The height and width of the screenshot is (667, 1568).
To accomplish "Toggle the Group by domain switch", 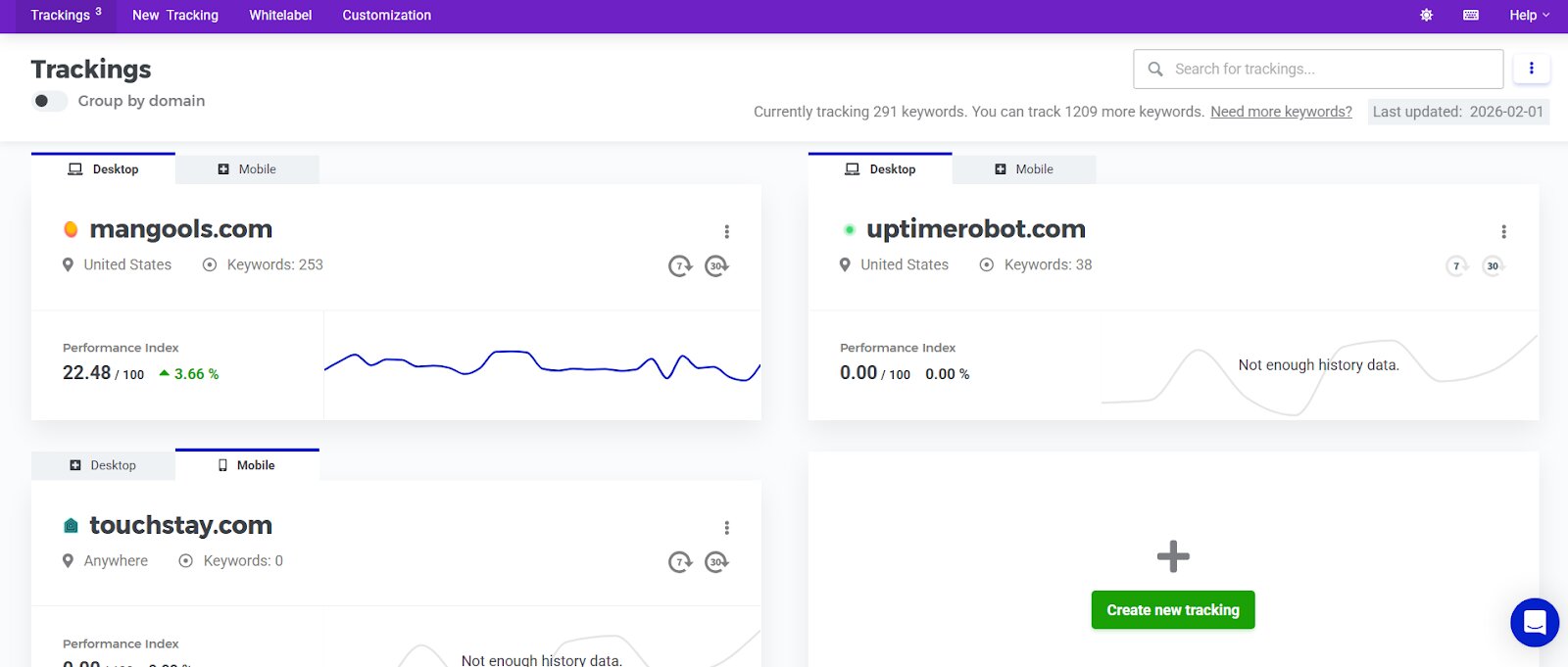I will (49, 101).
